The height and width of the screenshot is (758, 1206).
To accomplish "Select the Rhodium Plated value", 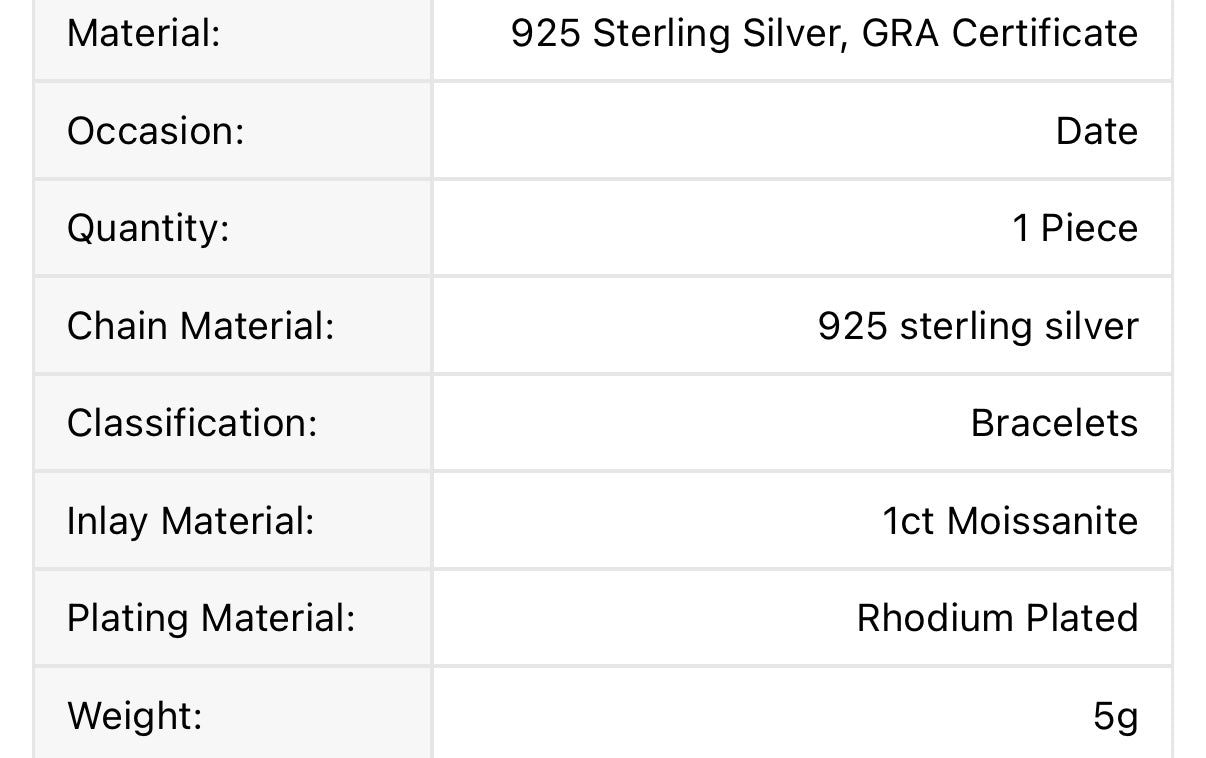I will point(996,618).
